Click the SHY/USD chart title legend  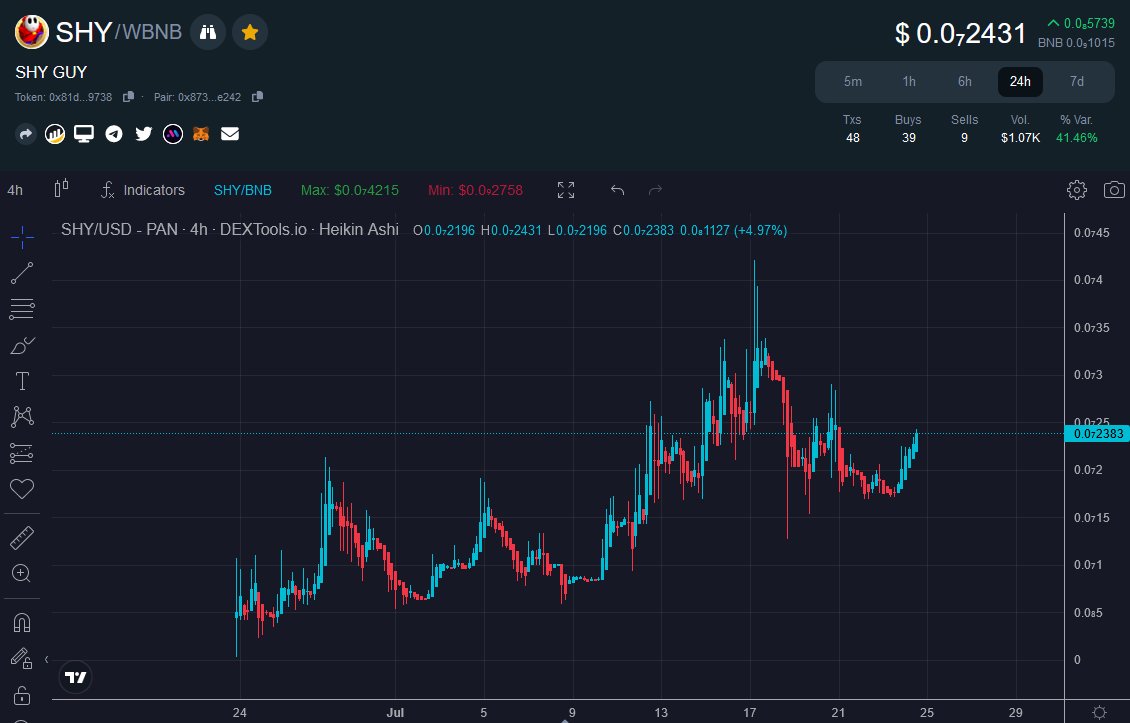230,230
